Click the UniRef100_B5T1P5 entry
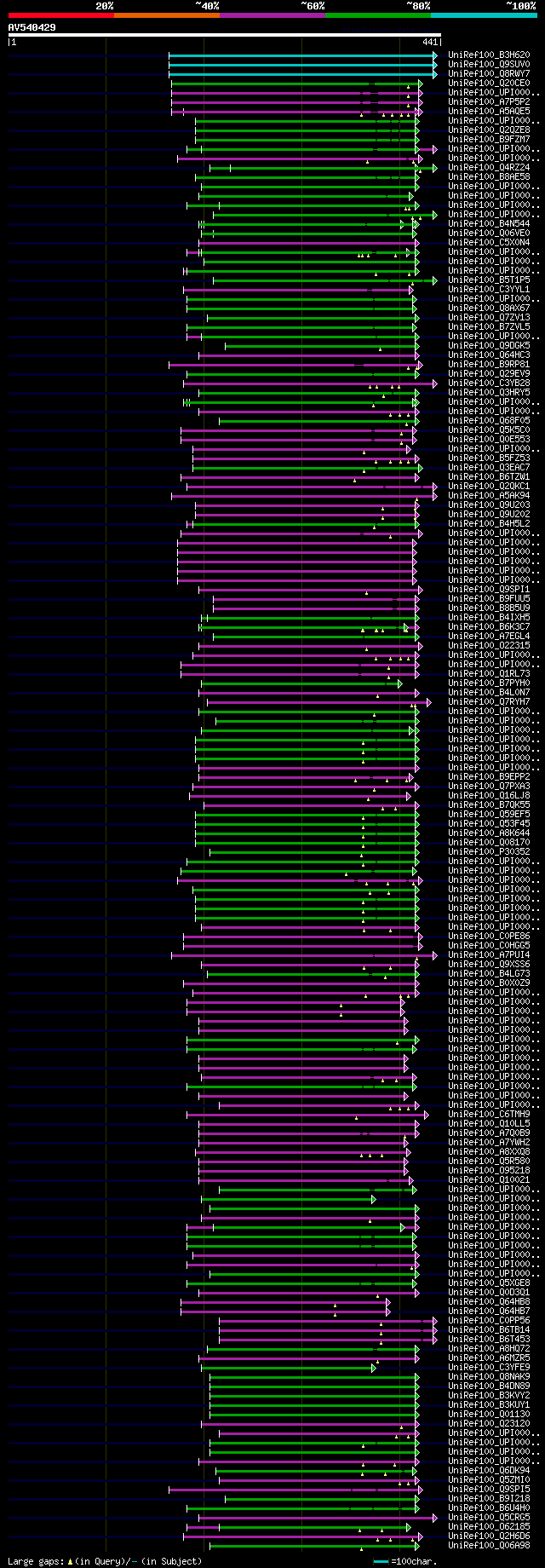This screenshot has width=545, height=1568. 489,280
